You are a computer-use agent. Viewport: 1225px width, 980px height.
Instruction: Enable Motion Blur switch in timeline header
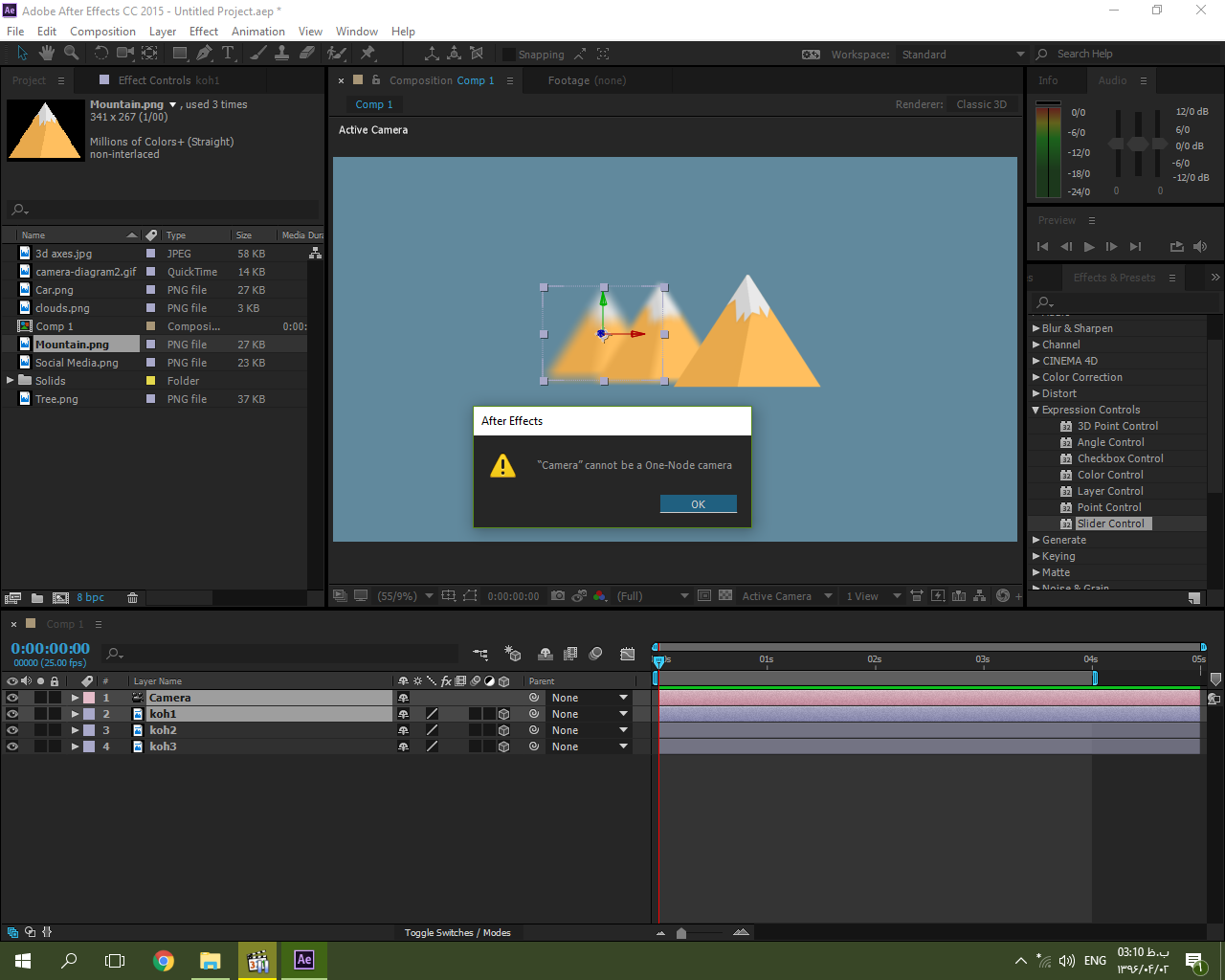595,654
